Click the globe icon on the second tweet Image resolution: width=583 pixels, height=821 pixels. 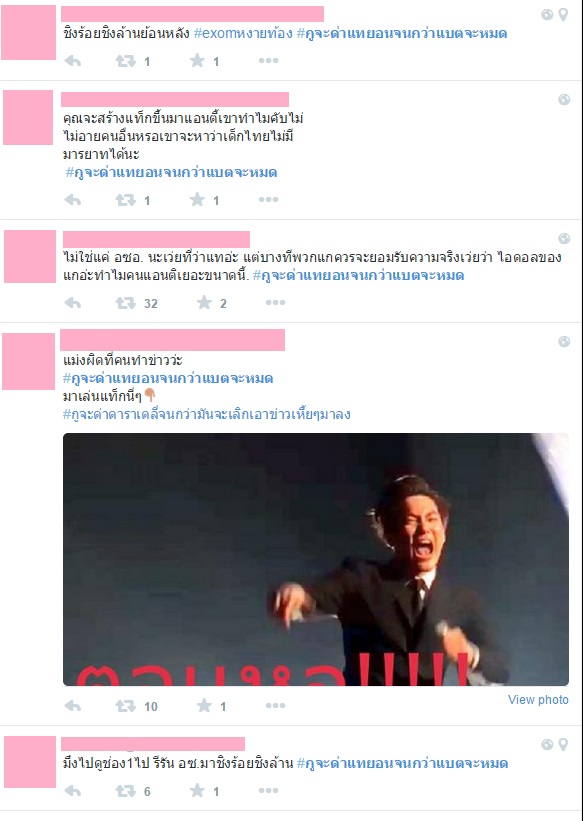[x=564, y=99]
